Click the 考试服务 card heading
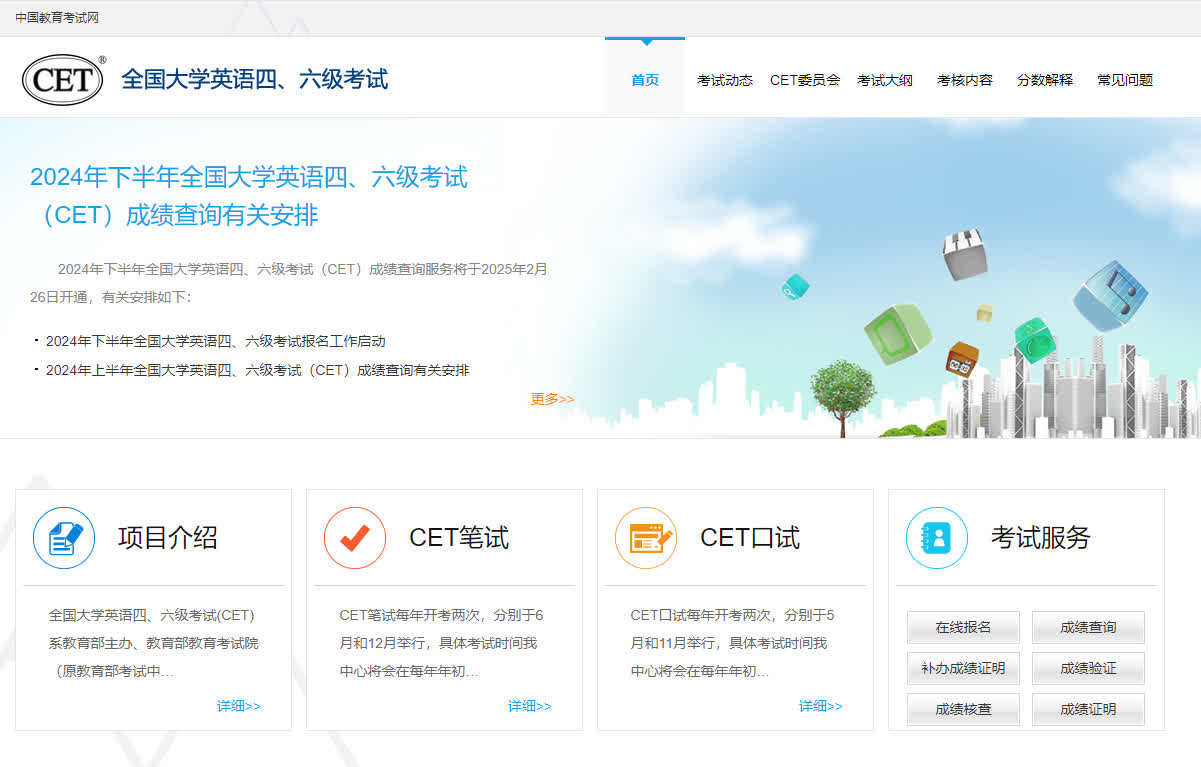 [1041, 538]
